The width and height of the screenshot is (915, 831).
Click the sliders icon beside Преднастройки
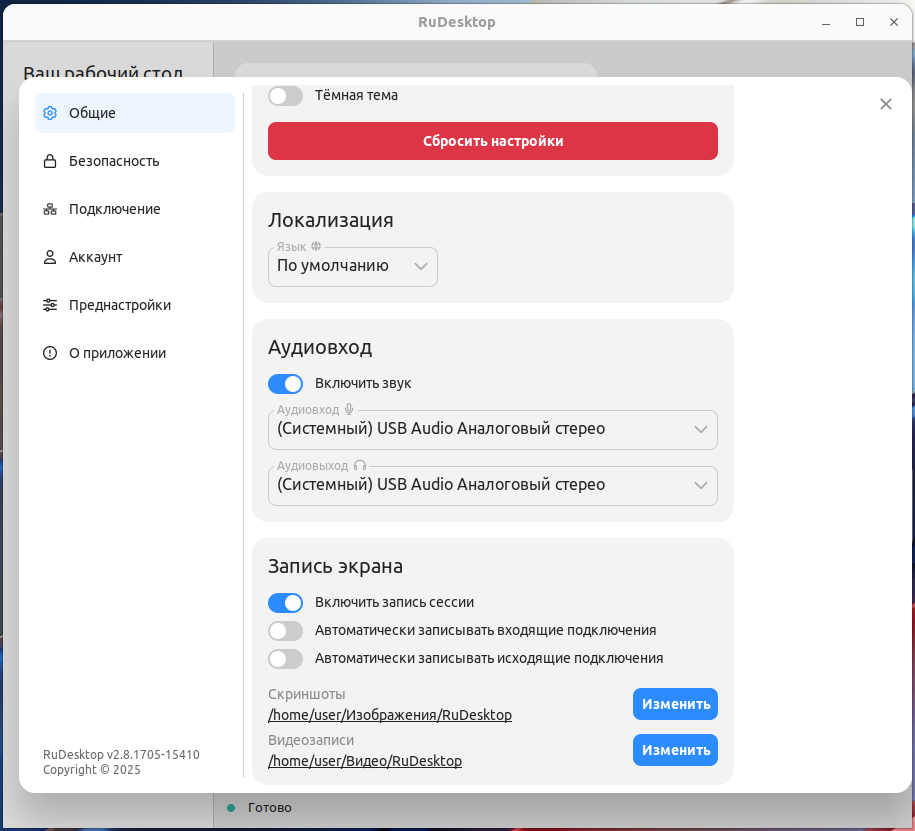pos(50,305)
